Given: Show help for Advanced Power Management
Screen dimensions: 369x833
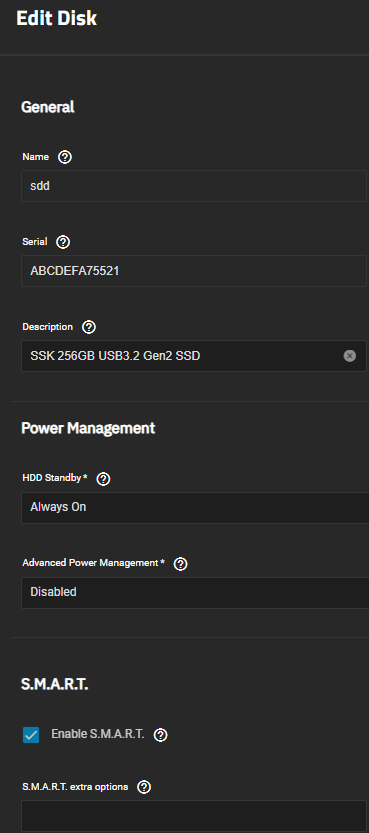Looking at the screenshot, I should (181, 564).
